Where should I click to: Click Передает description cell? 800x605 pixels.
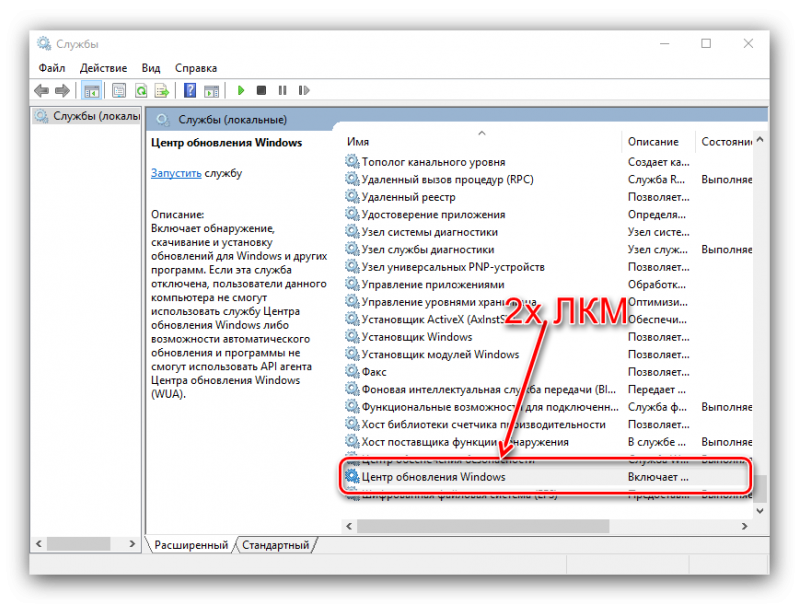tap(657, 390)
